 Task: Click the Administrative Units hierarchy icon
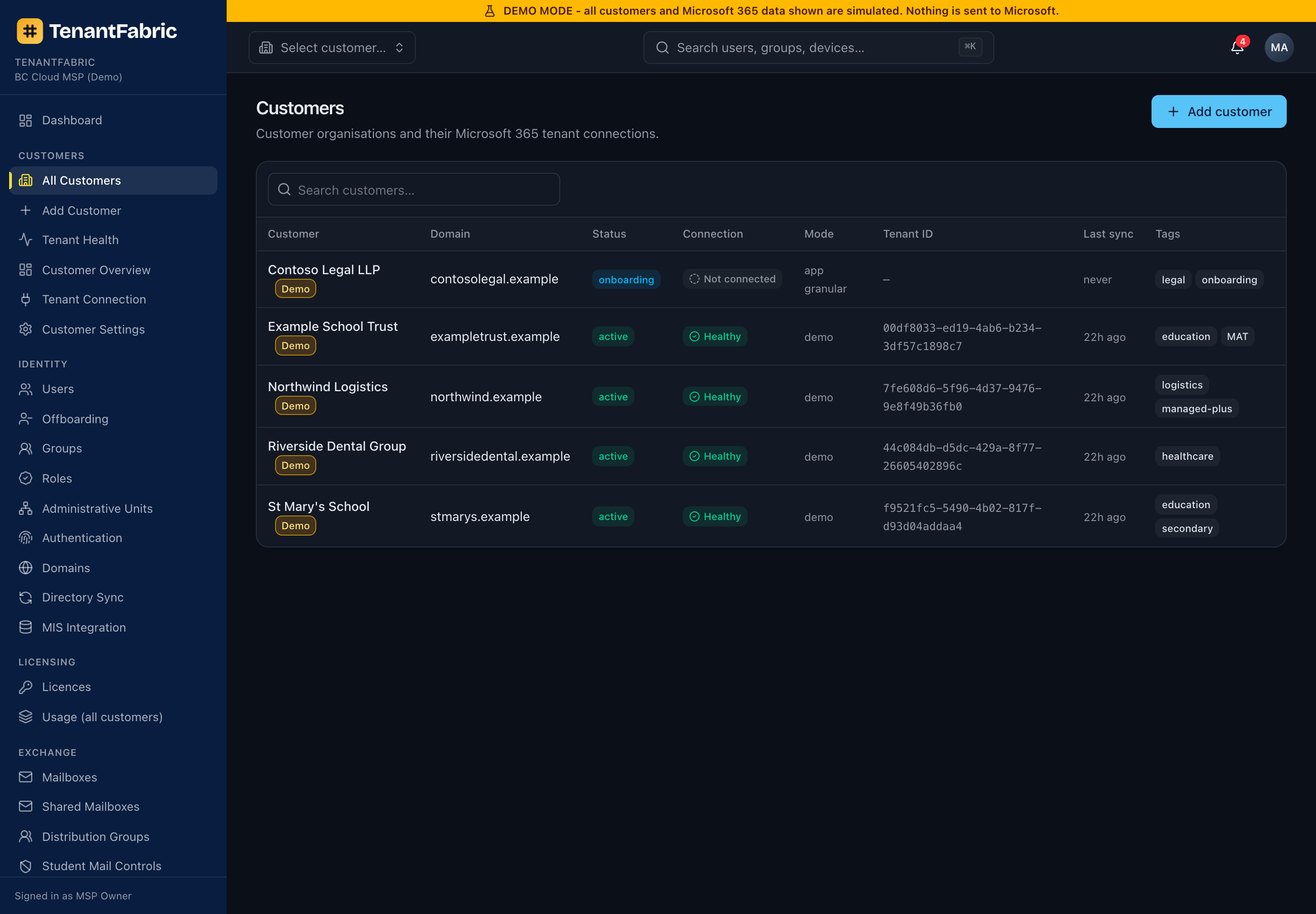[x=26, y=509]
